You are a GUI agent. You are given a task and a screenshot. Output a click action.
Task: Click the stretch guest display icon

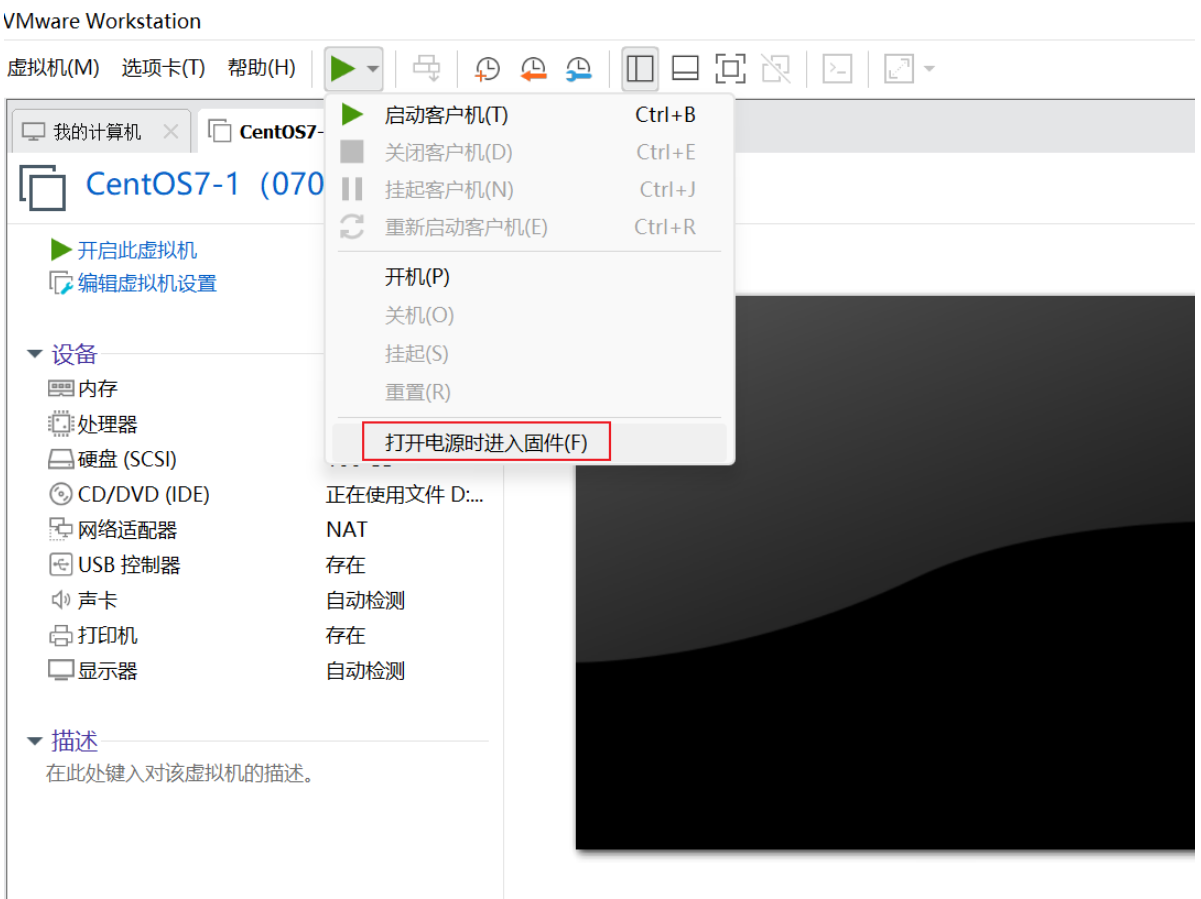coord(899,68)
